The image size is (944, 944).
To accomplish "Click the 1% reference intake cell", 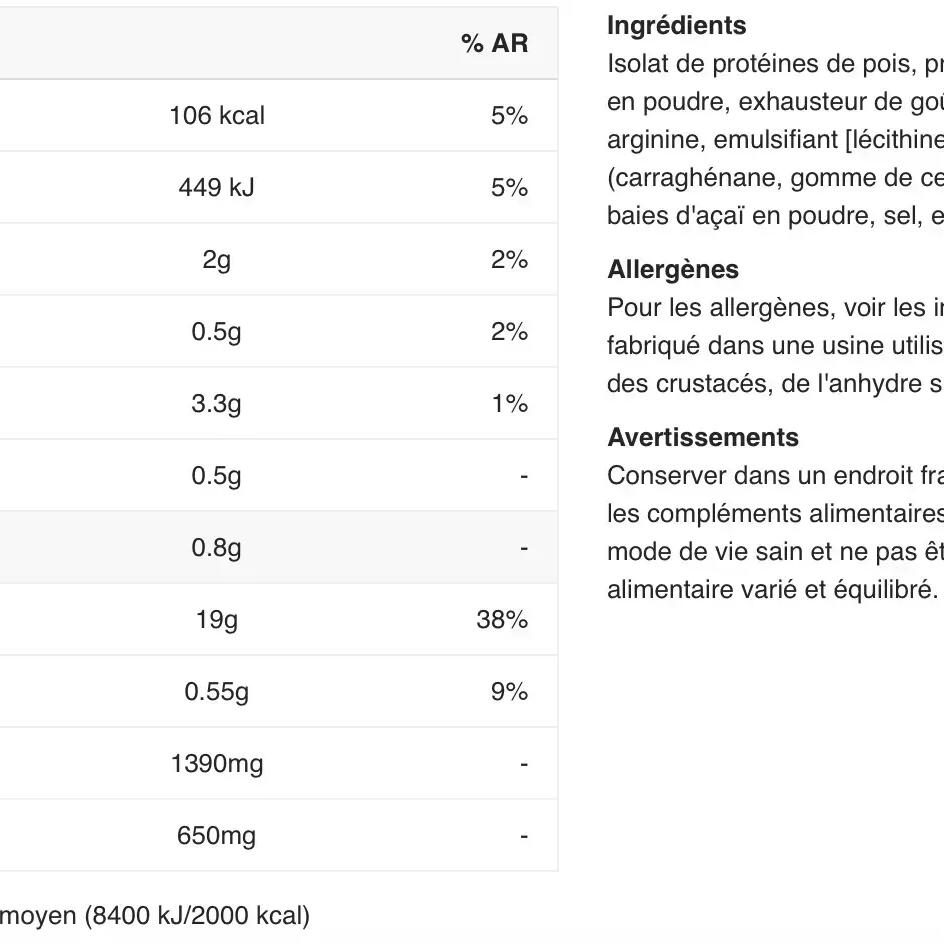I will coord(509,404).
